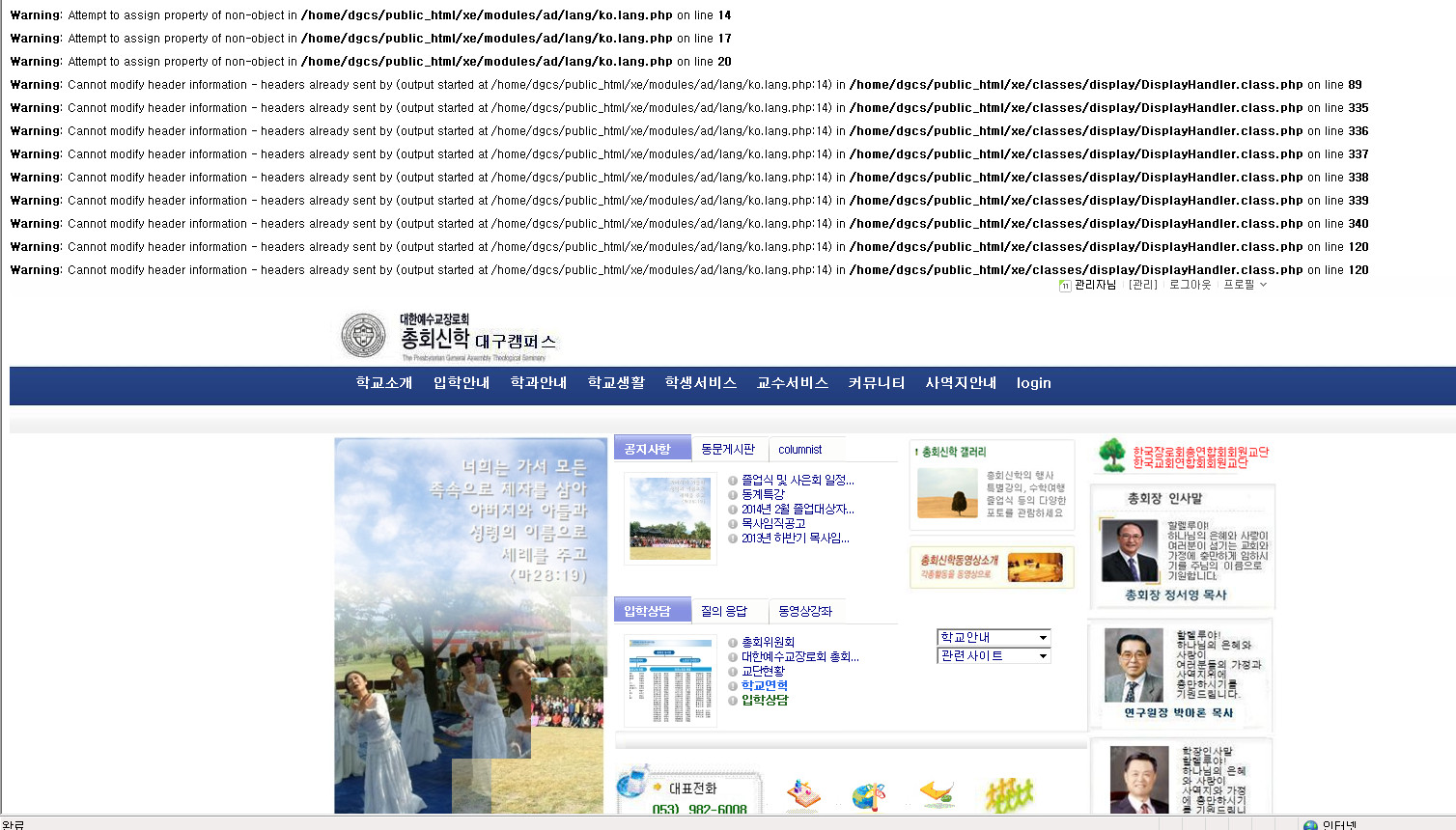1456x830 pixels.
Task: Click the small '11' badge beside 관리자님
Action: pos(1065,286)
